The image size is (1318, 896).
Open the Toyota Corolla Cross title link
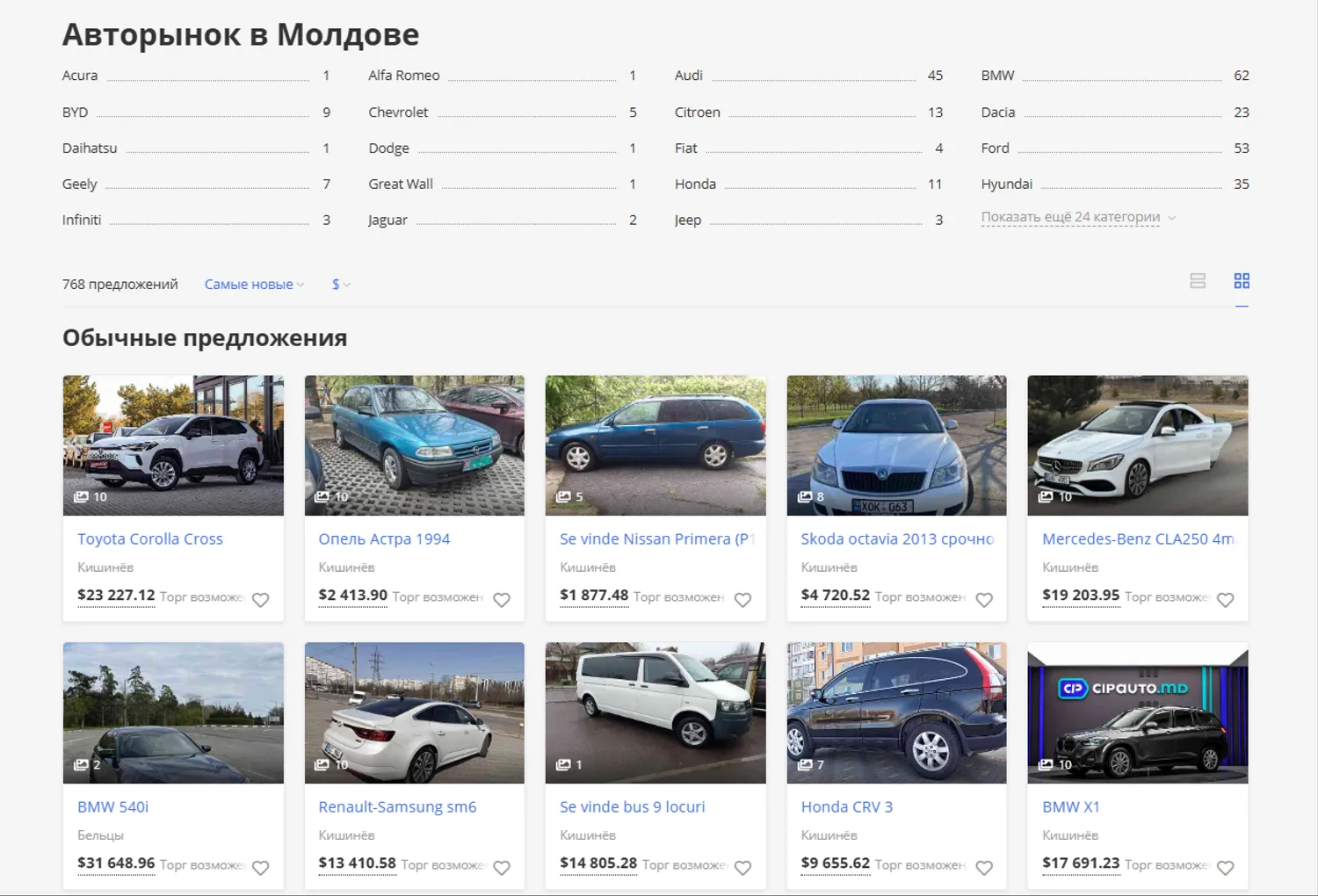[150, 539]
